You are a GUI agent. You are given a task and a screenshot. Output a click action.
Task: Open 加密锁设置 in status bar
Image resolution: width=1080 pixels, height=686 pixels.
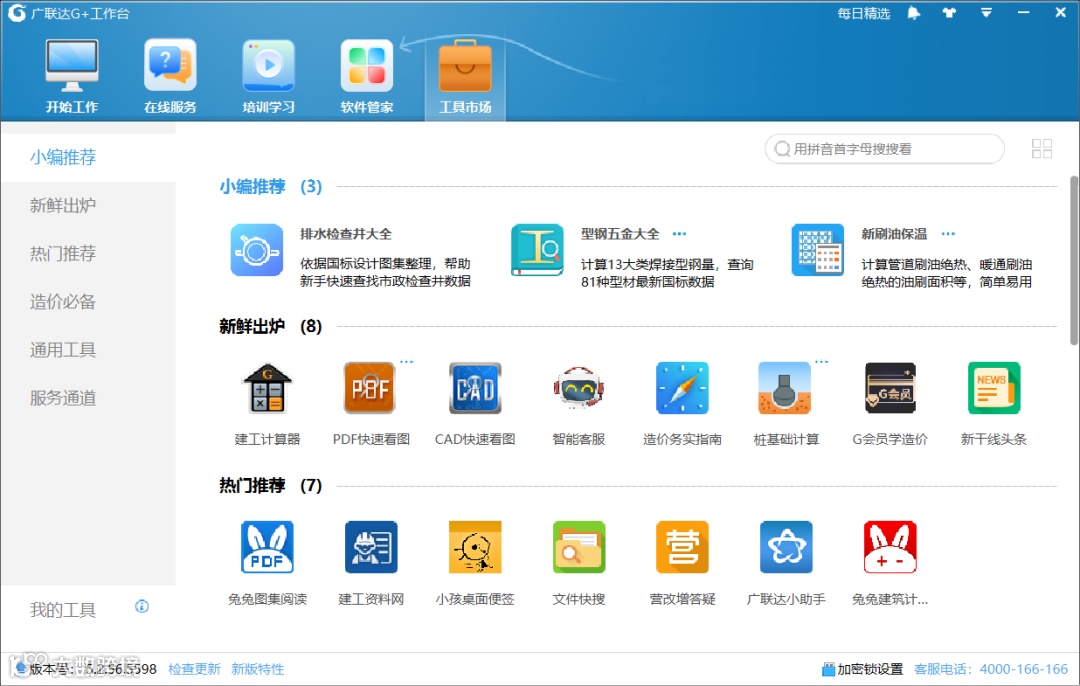(x=862, y=669)
